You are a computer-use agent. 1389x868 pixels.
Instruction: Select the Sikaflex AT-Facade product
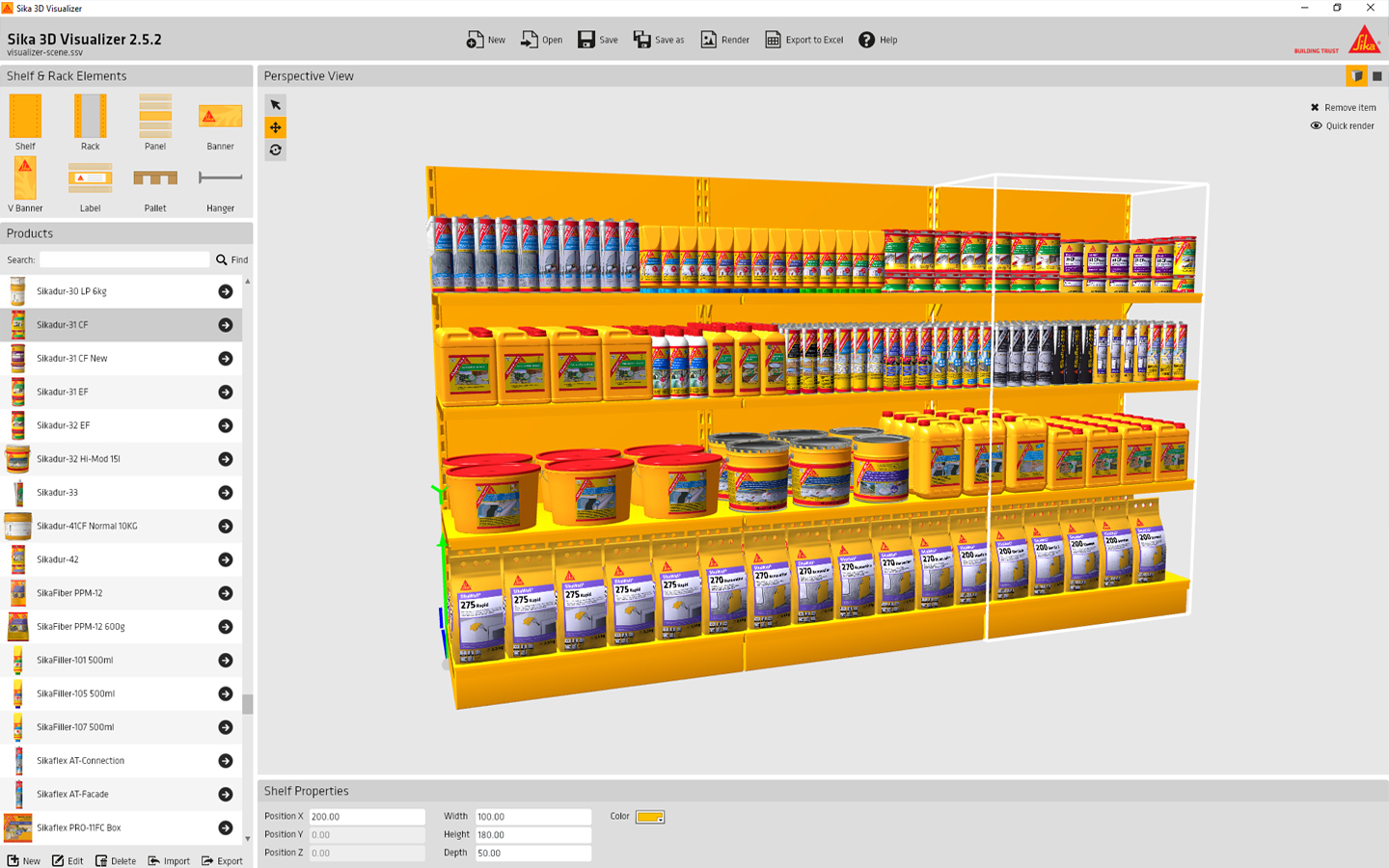click(121, 795)
